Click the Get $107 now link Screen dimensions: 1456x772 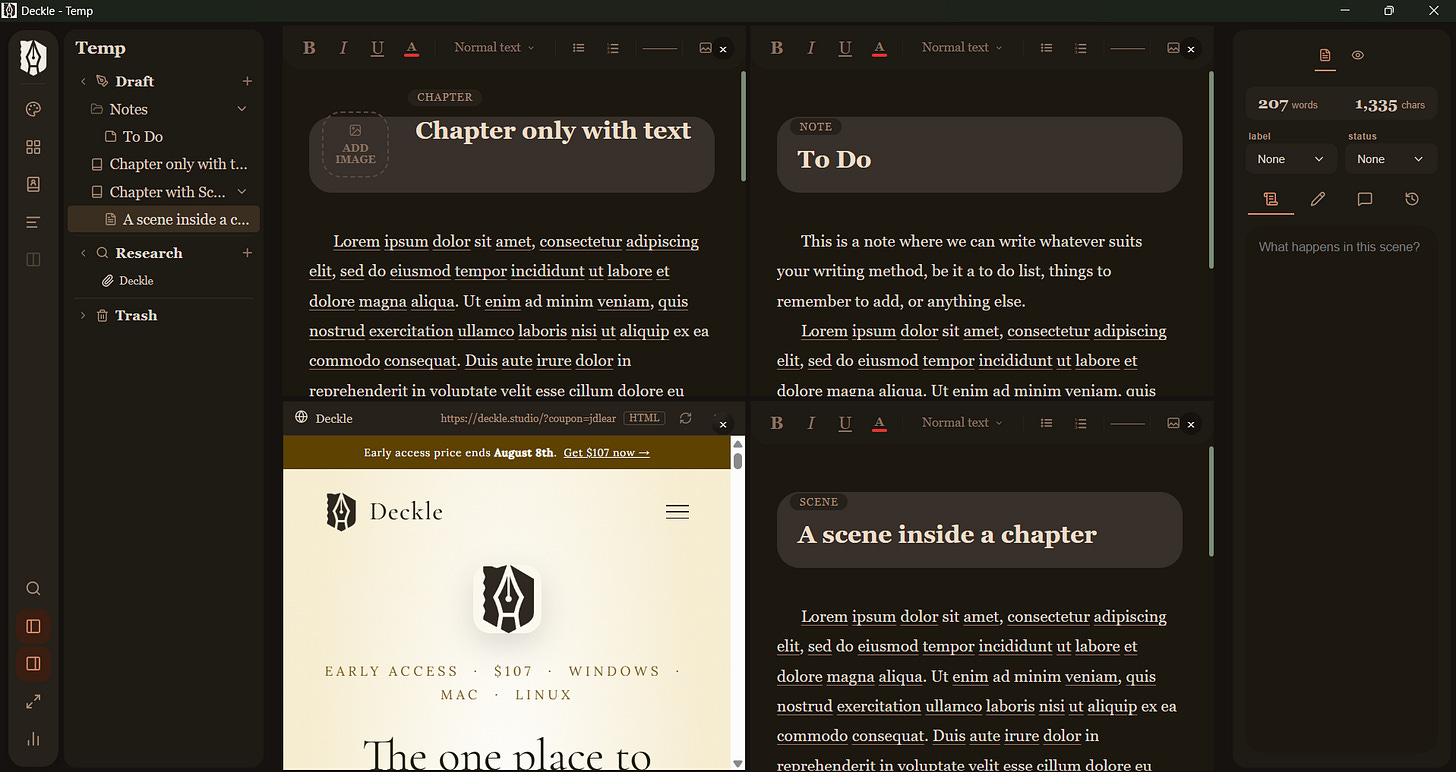606,453
